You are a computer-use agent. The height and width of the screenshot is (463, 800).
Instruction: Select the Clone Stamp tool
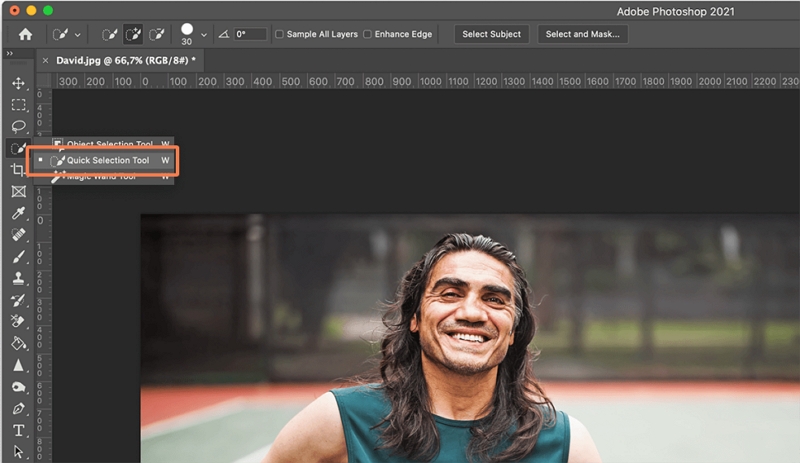(18, 279)
